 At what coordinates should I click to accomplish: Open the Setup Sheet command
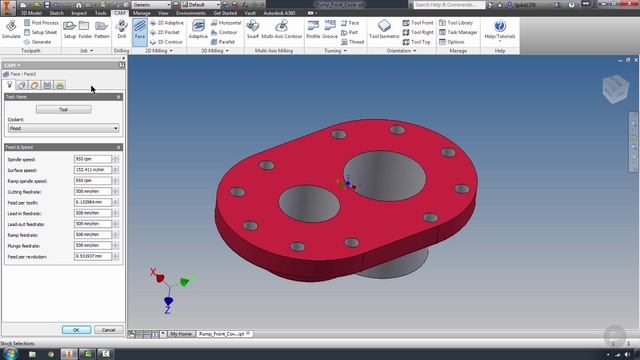[40, 32]
